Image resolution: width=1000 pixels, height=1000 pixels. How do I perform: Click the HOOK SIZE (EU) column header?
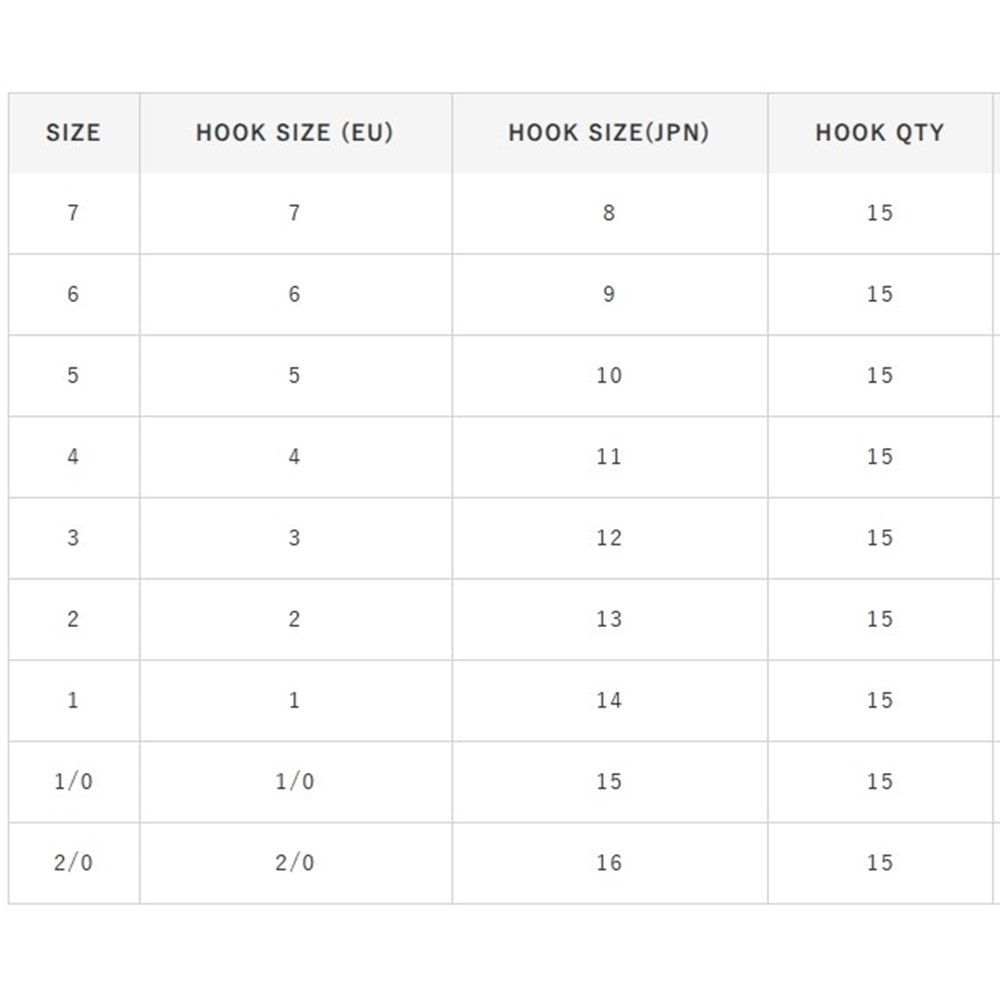[294, 133]
